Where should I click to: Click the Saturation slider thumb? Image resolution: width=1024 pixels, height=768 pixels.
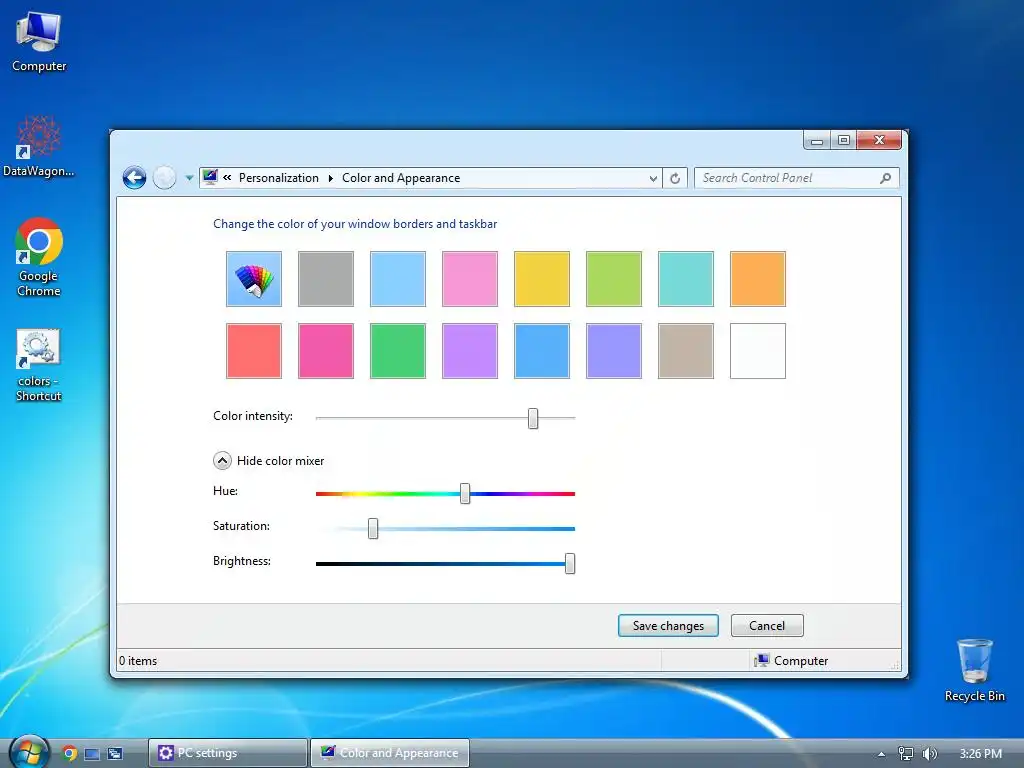pos(373,528)
